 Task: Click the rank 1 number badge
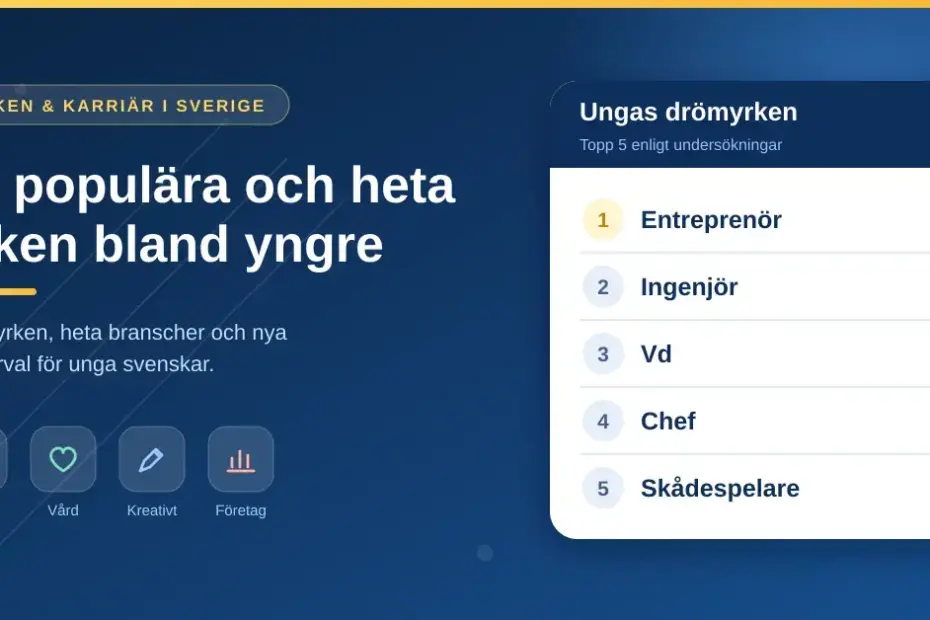tap(603, 220)
